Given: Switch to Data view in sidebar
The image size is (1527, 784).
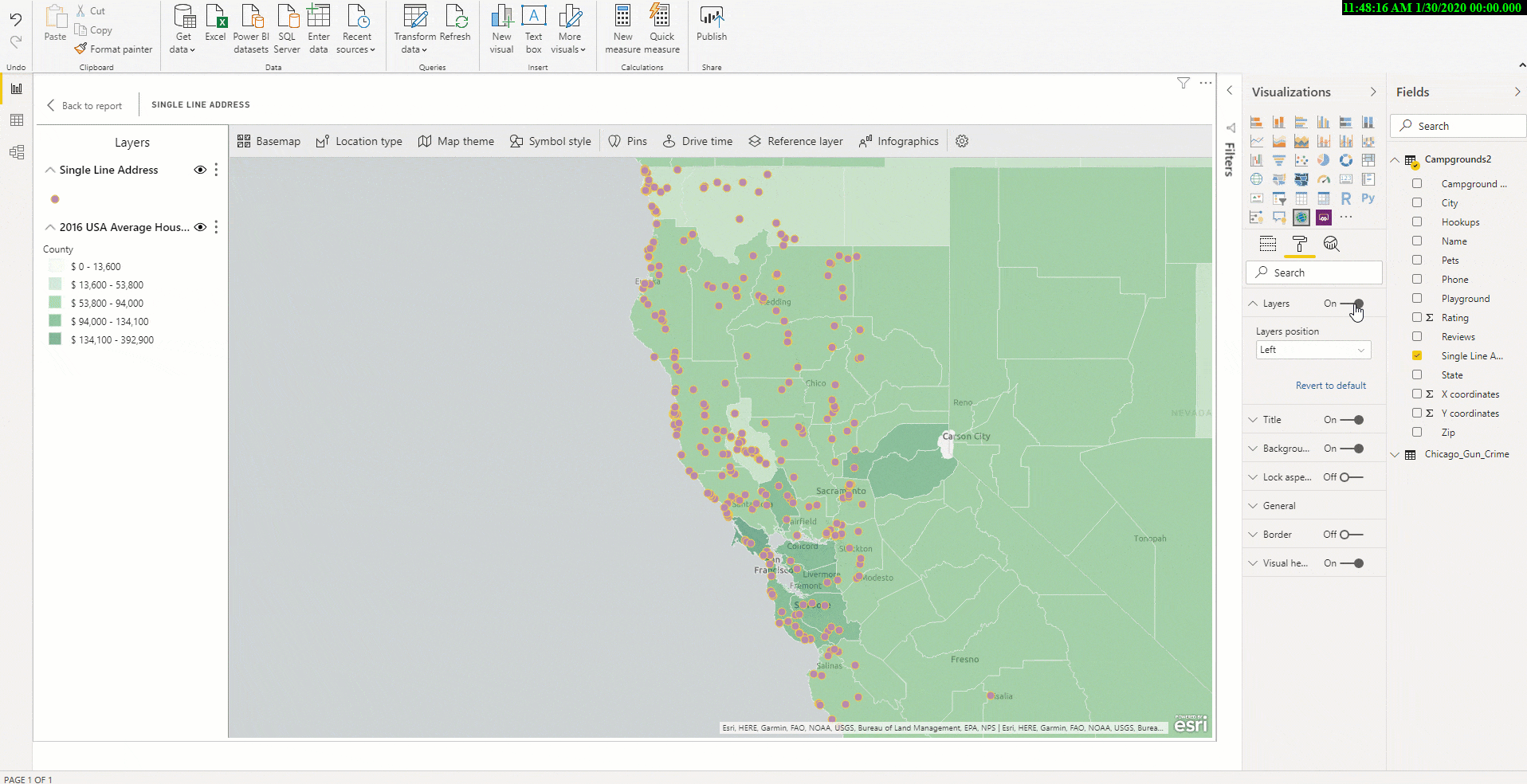Looking at the screenshot, I should tap(17, 120).
